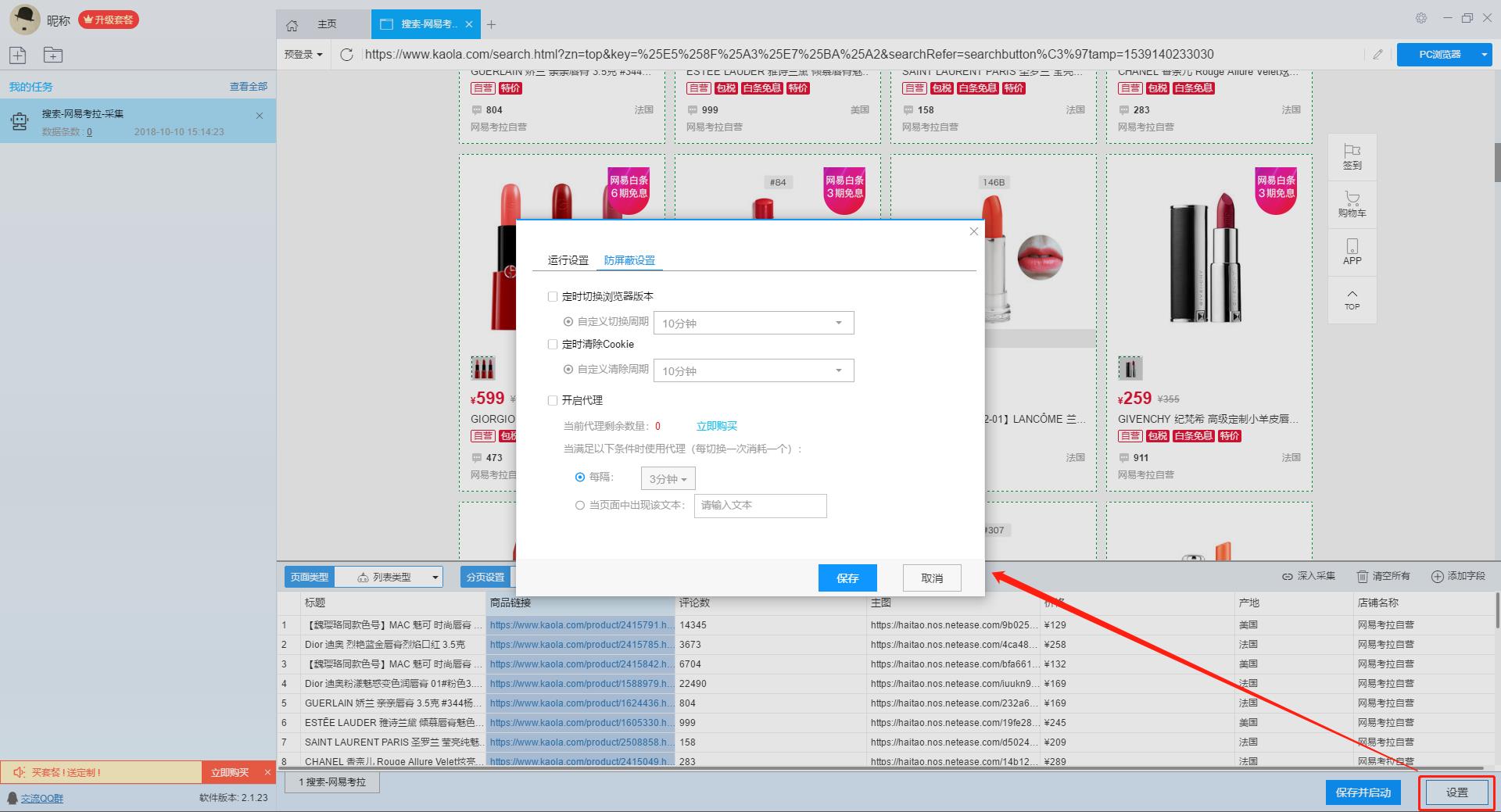Click the PC浏览器 button
The height and width of the screenshot is (812, 1501).
[1440, 55]
